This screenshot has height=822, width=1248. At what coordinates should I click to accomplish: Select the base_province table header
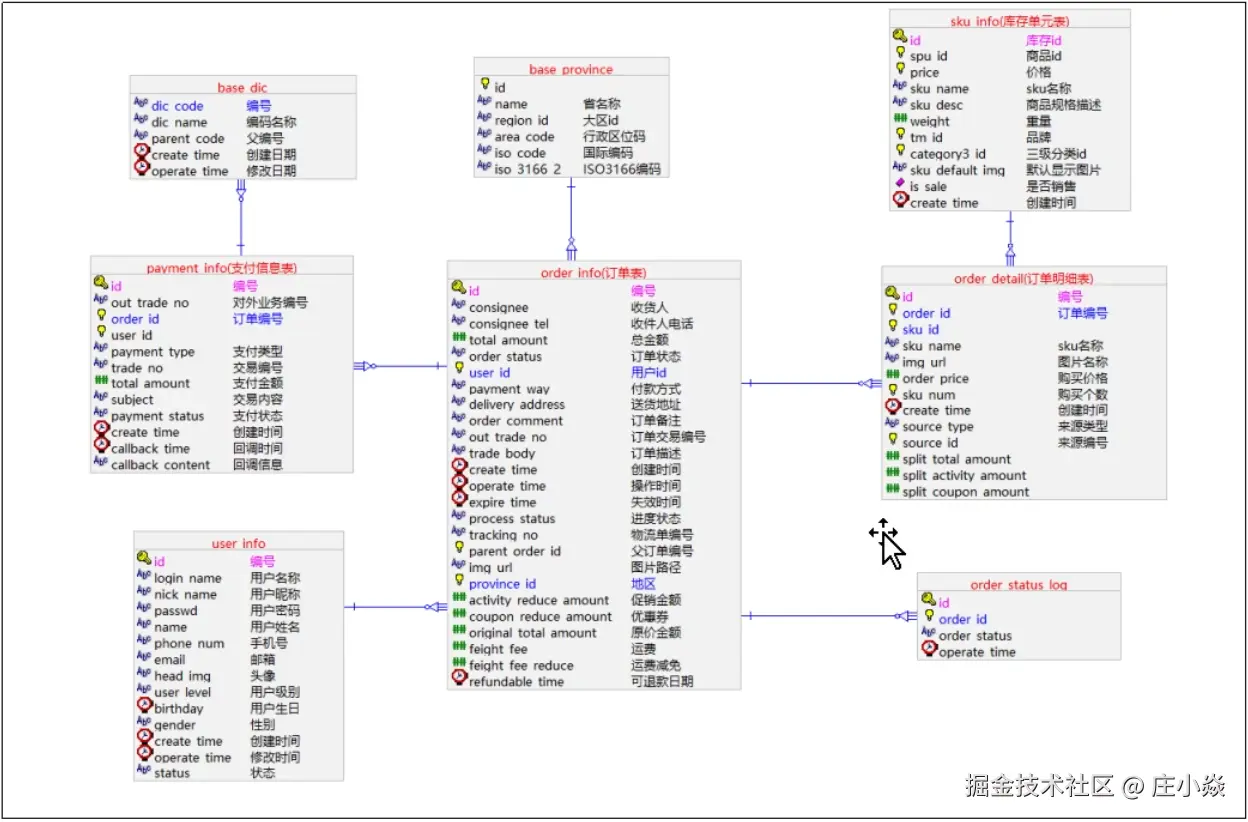click(x=571, y=69)
